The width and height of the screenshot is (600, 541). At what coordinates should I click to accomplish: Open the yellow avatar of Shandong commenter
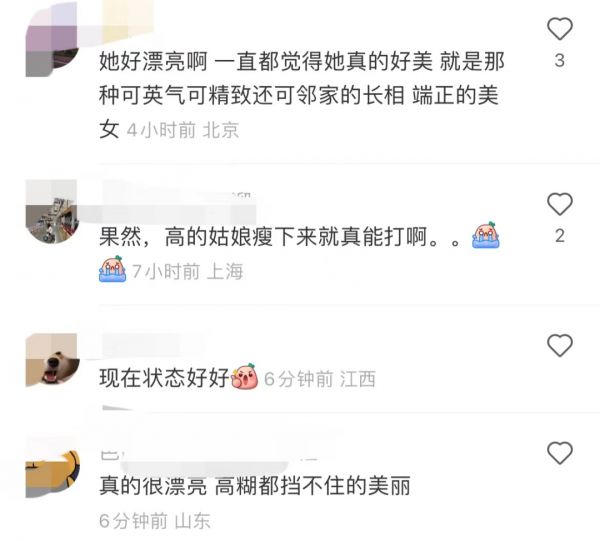tap(52, 474)
